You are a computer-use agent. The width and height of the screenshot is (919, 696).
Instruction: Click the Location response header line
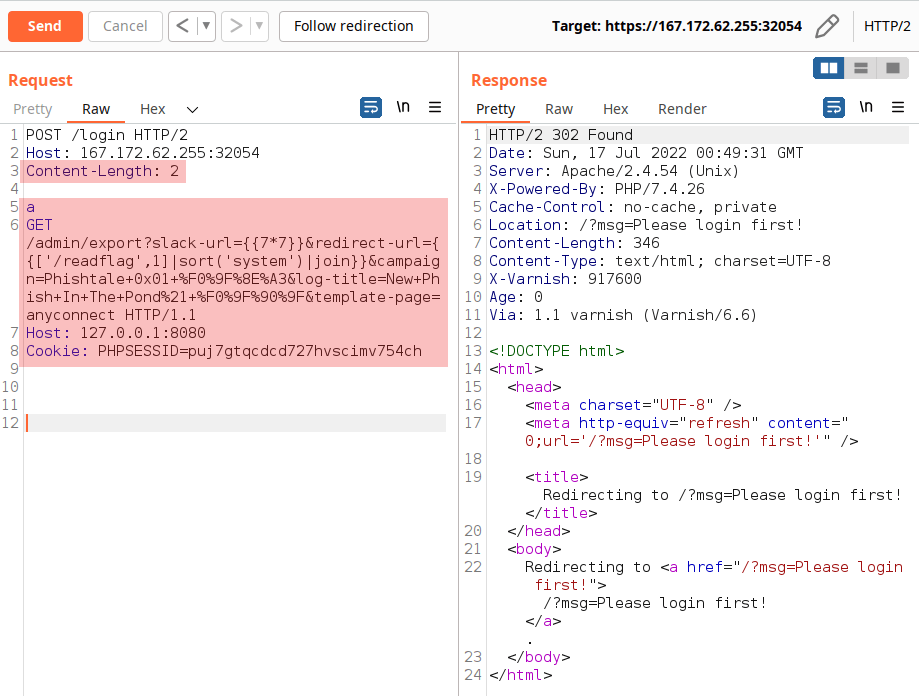[x=645, y=225]
